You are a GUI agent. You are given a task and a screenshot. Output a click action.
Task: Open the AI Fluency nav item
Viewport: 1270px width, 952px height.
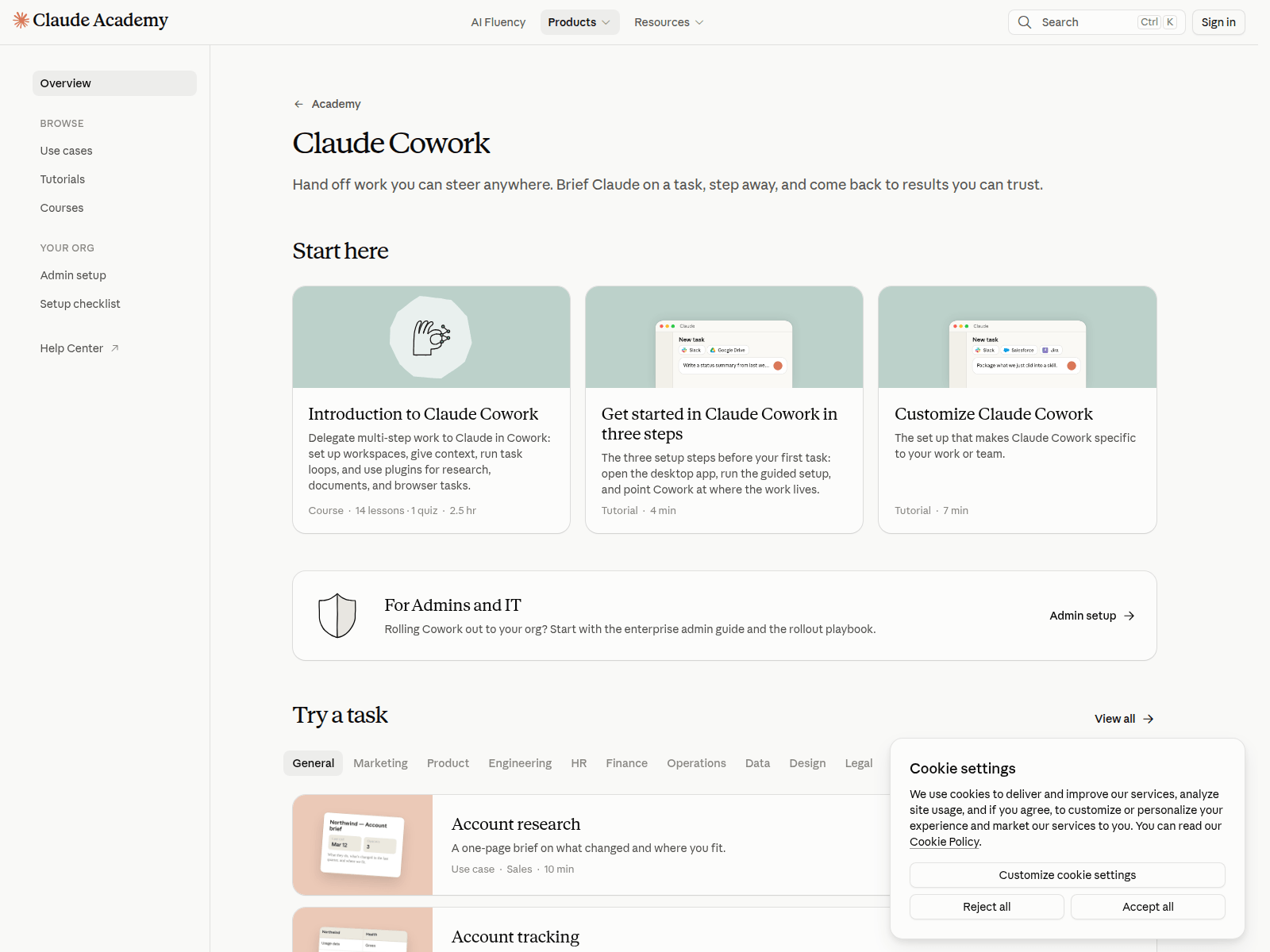[x=498, y=22]
